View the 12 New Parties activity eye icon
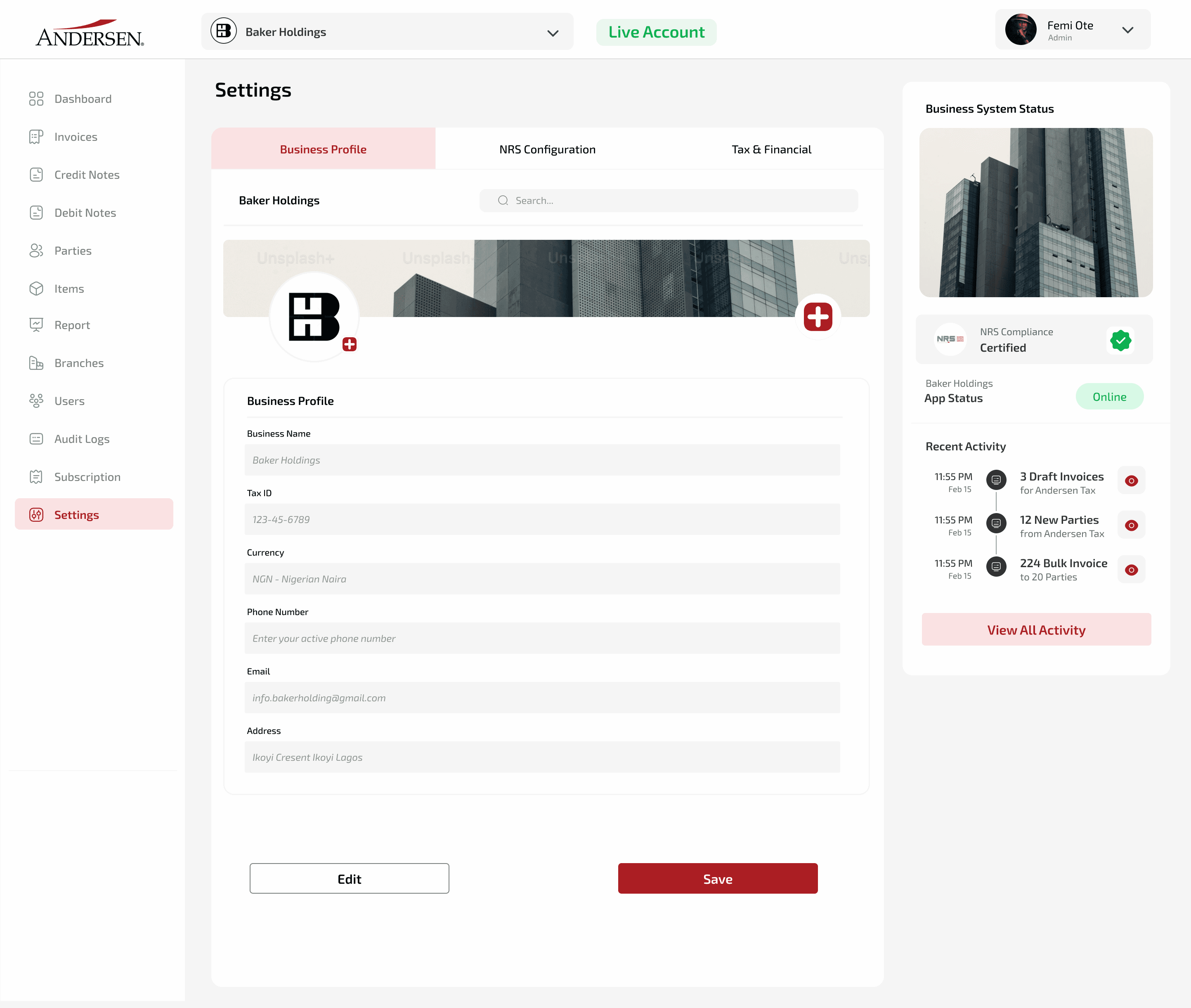Viewport: 1191px width, 1008px height. click(x=1131, y=525)
